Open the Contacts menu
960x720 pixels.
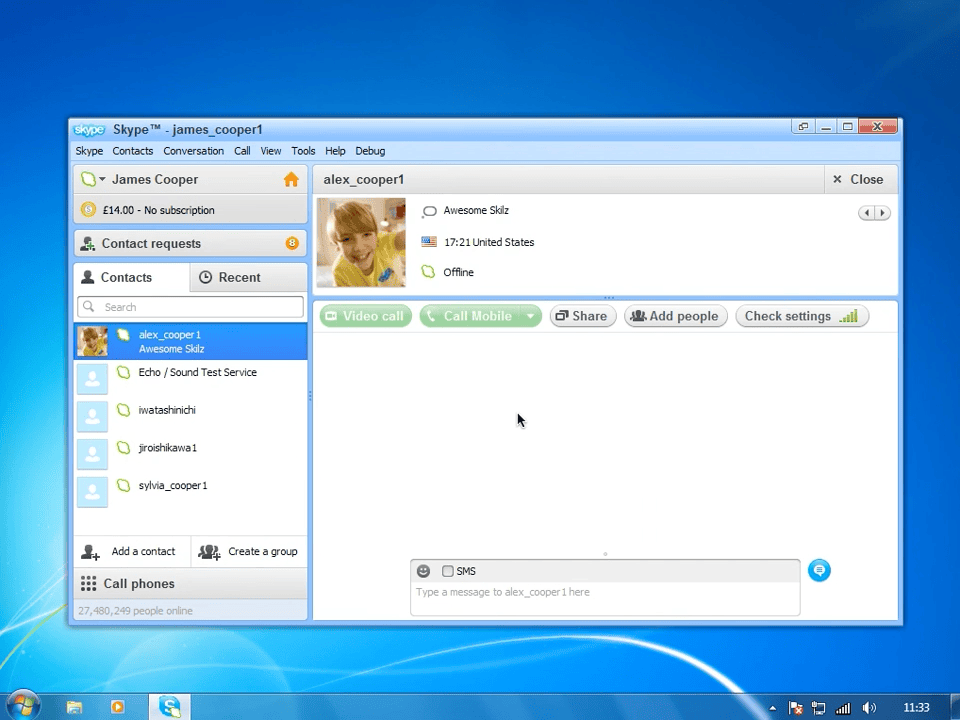coord(132,151)
